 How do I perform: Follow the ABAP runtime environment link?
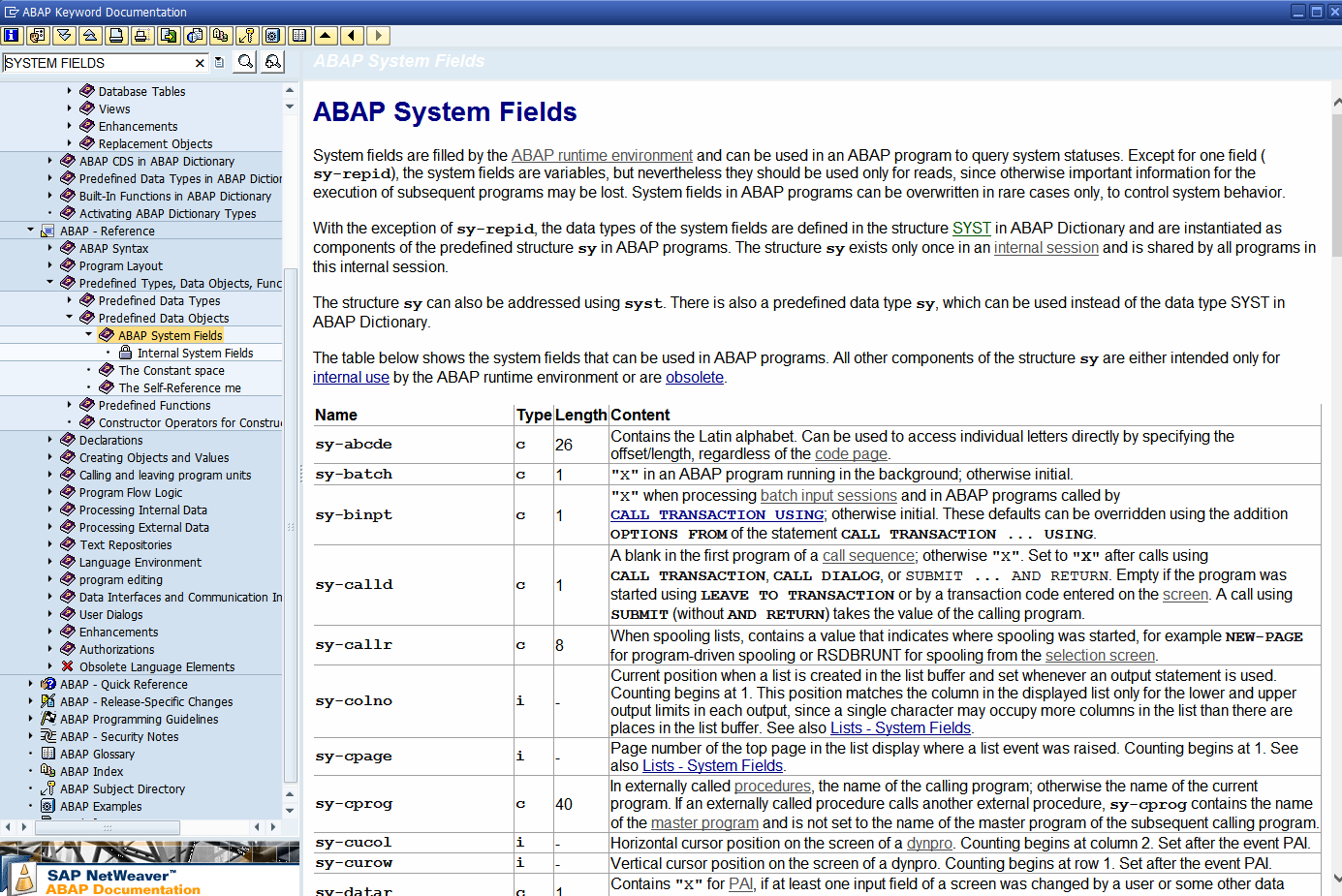(x=602, y=155)
